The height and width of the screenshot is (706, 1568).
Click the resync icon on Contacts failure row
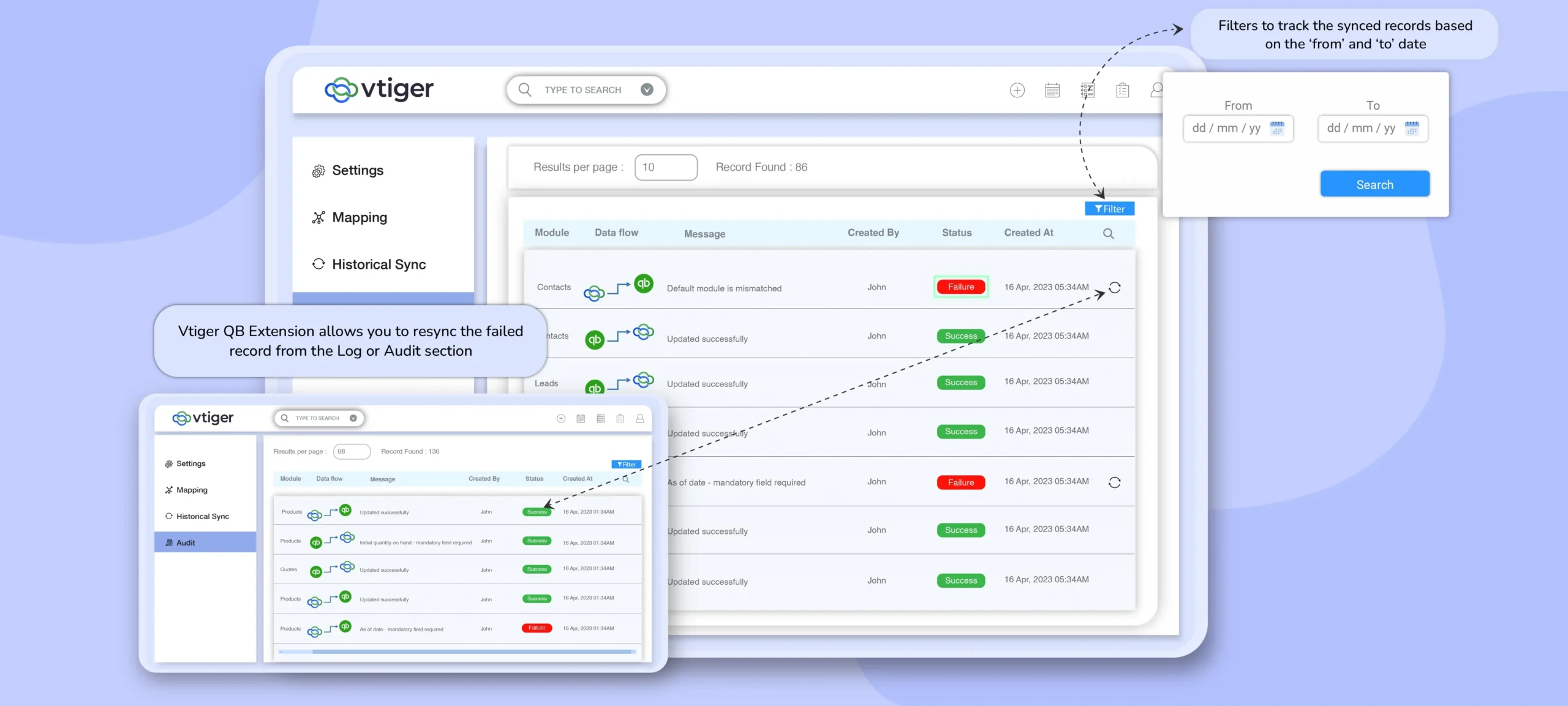pyautogui.click(x=1114, y=287)
